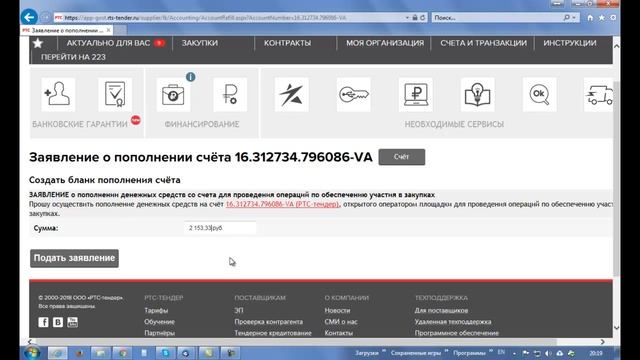
Task: Click the browser home icon
Action: coord(590,18)
